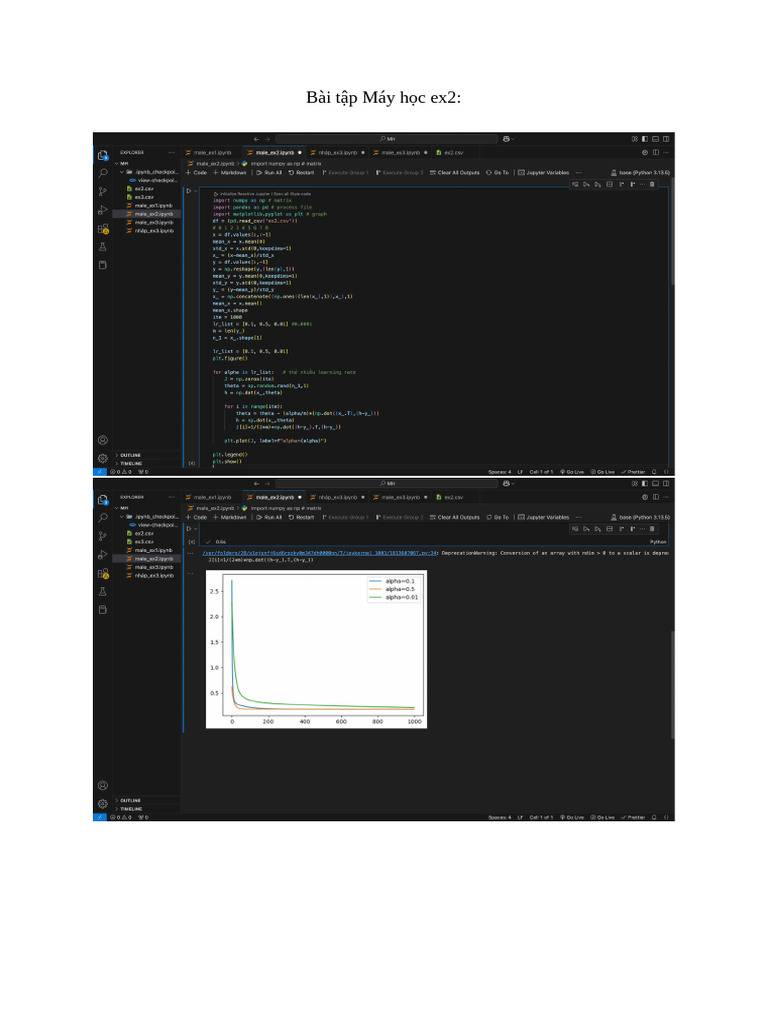Open ipykernel file path link in bottom screenshot
The height and width of the screenshot is (1024, 768).
(319, 552)
